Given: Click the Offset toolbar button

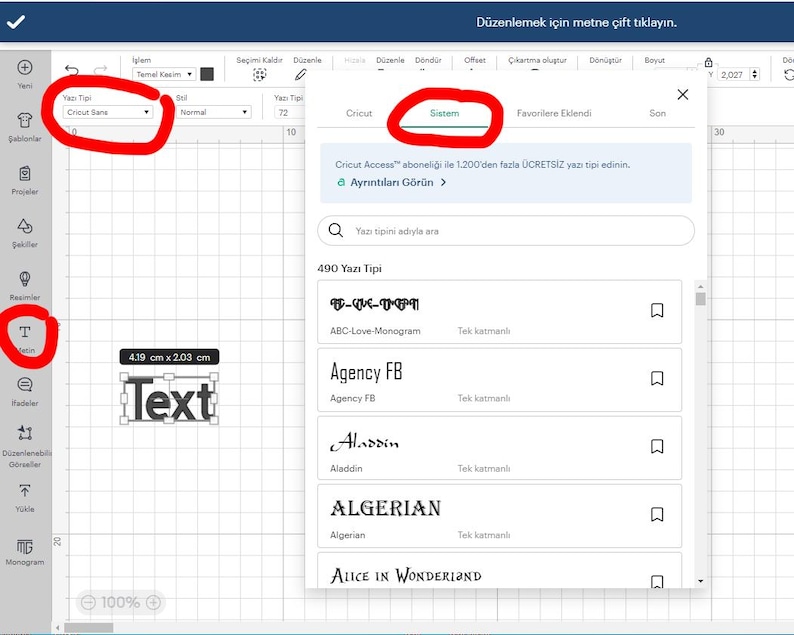Looking at the screenshot, I should click(474, 60).
